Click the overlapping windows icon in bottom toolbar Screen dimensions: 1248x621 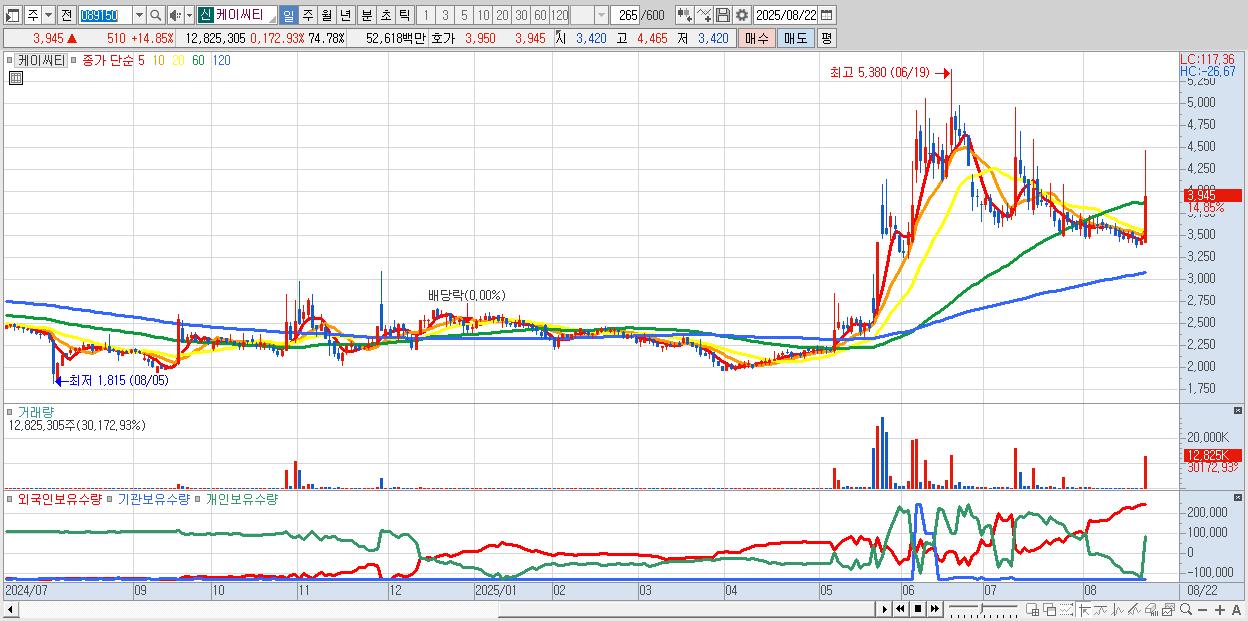click(1050, 610)
